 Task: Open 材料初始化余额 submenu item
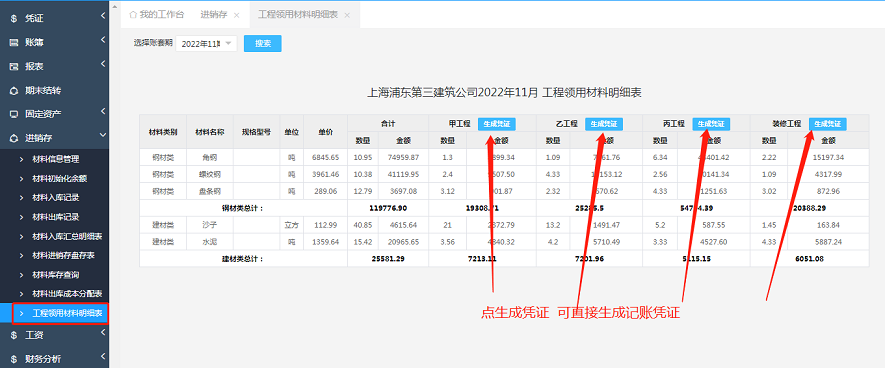60,178
